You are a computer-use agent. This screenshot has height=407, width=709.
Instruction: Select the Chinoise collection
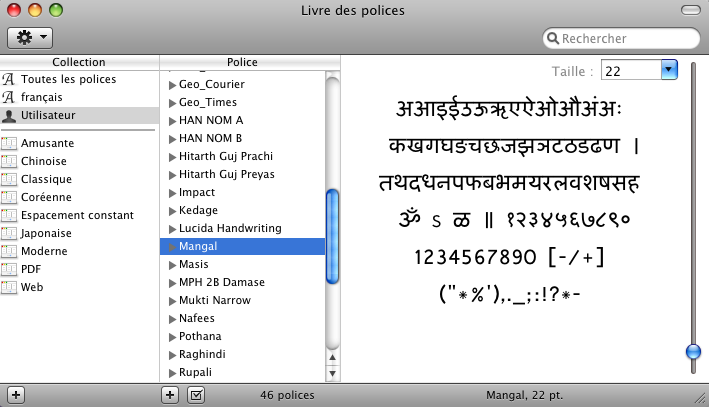pyautogui.click(x=44, y=161)
